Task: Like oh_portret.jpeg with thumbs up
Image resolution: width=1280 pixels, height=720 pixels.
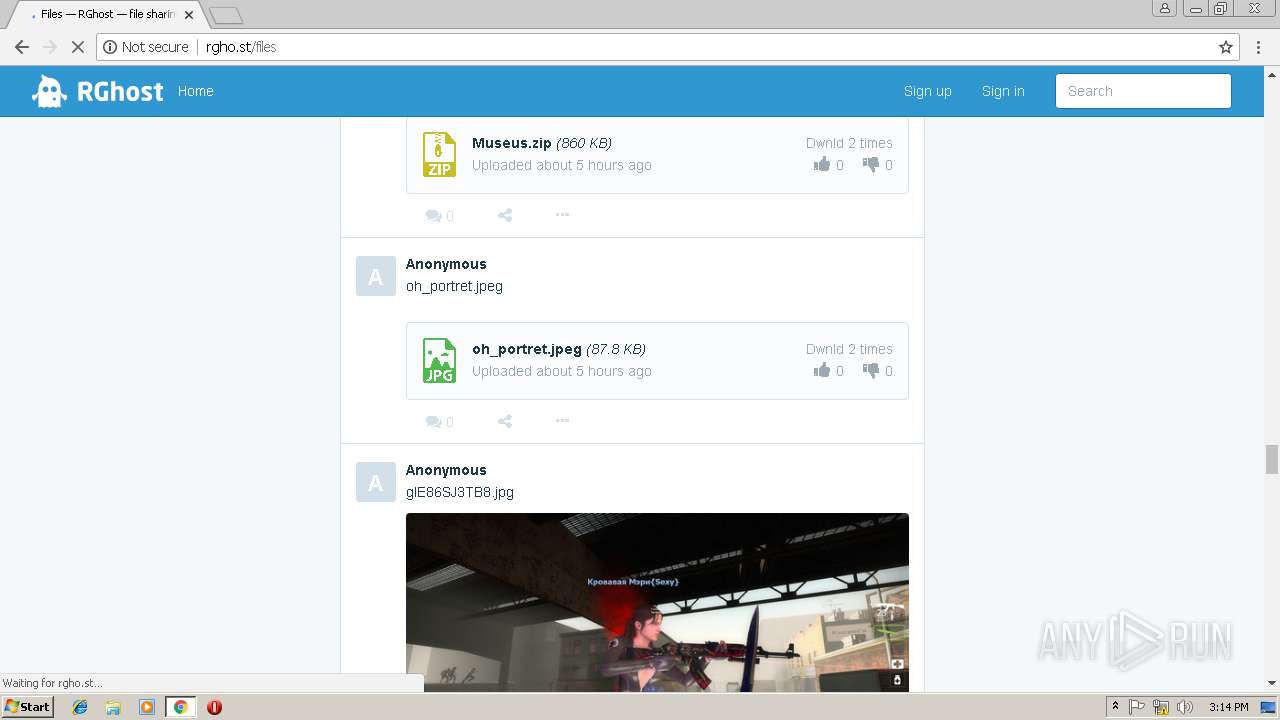Action: [x=822, y=371]
